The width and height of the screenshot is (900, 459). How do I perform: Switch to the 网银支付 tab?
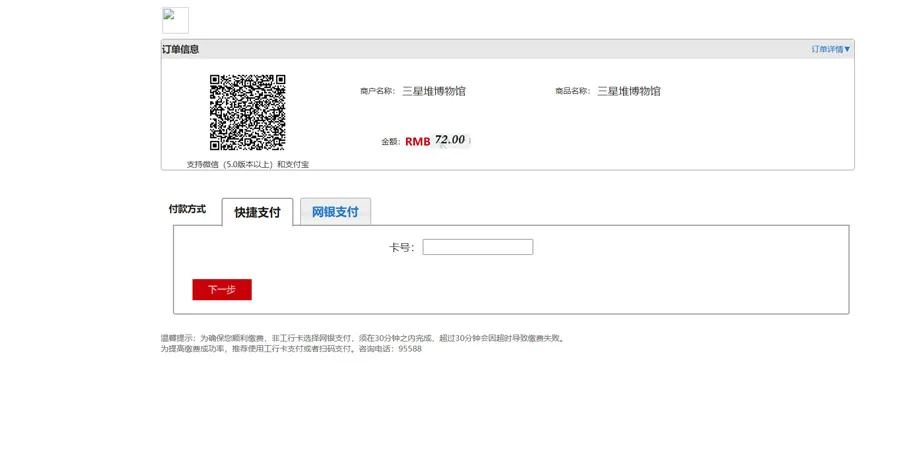335,212
